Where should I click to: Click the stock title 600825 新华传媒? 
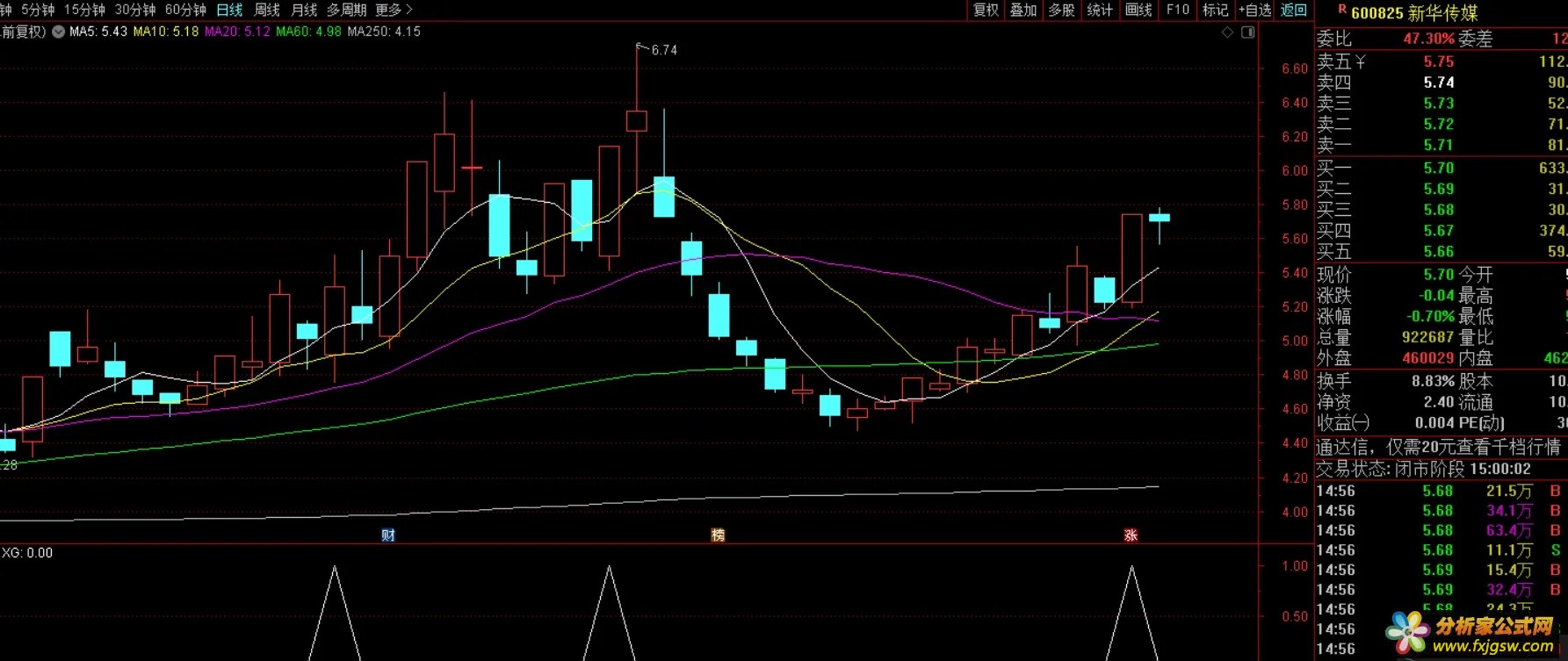coord(1414,13)
